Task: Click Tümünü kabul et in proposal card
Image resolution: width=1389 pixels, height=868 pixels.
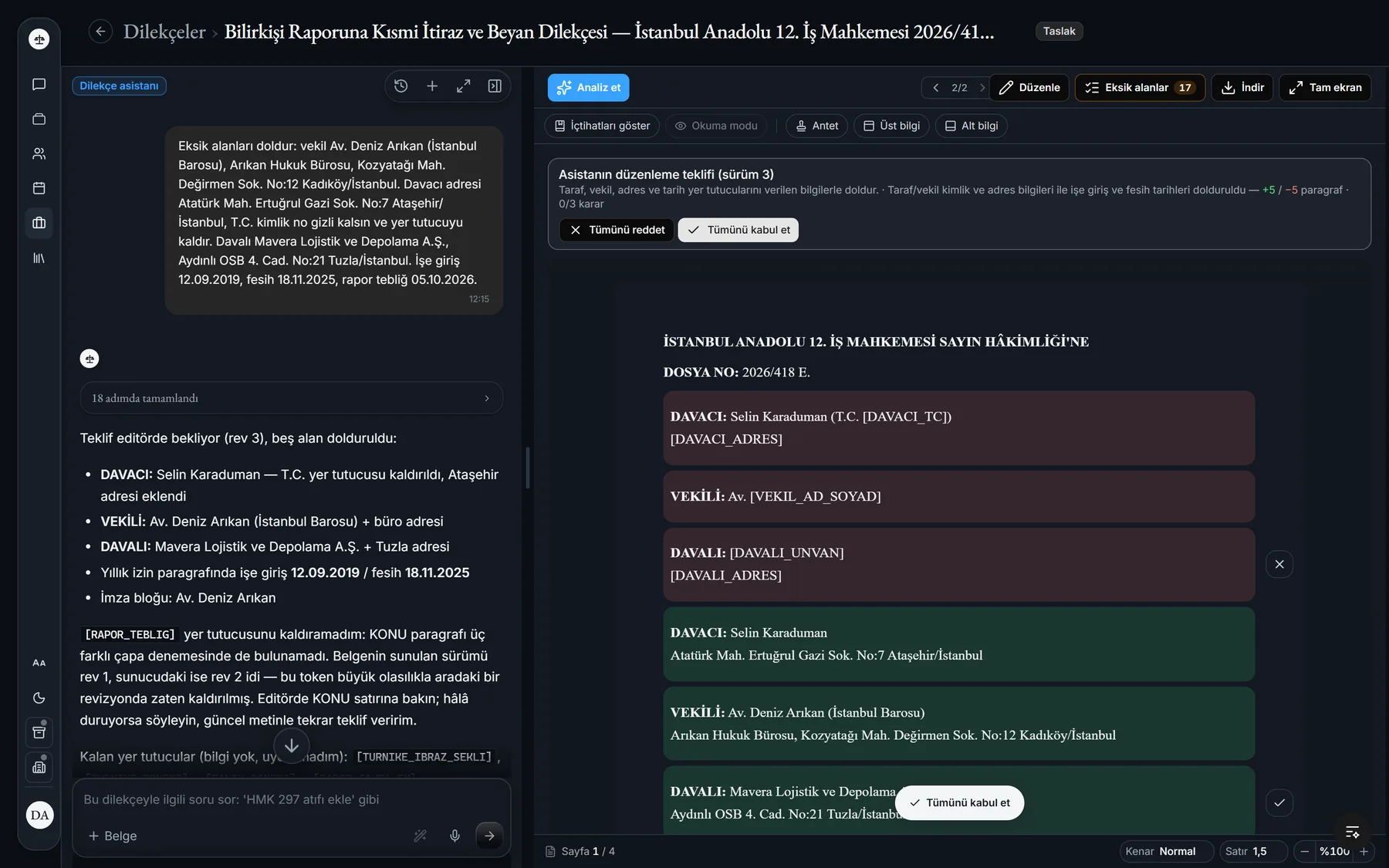Action: [x=738, y=230]
